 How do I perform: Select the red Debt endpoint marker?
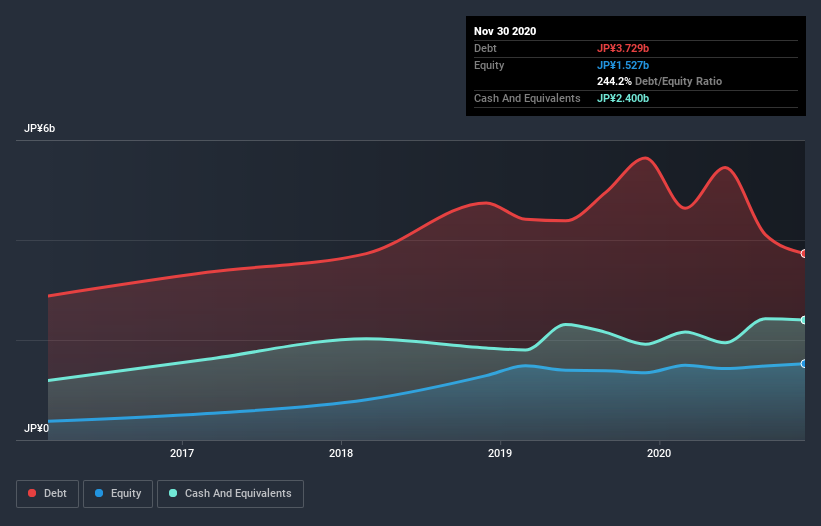point(804,254)
